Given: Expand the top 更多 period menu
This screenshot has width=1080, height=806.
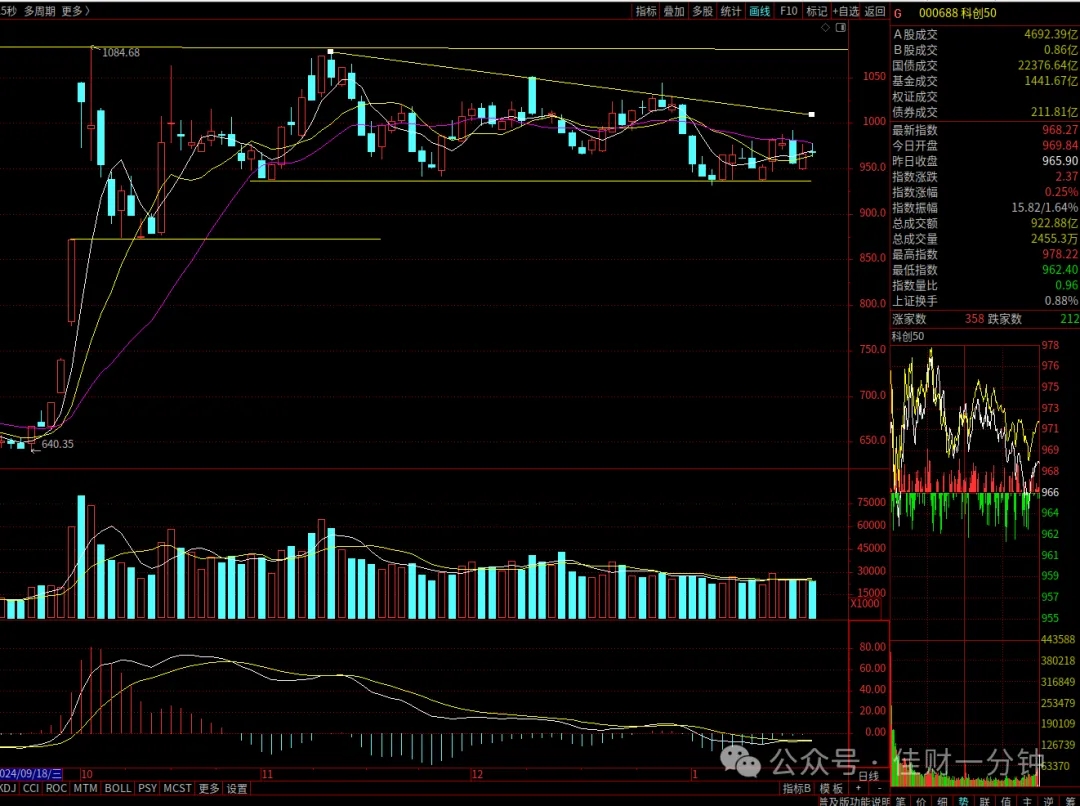Looking at the screenshot, I should 75,11.
